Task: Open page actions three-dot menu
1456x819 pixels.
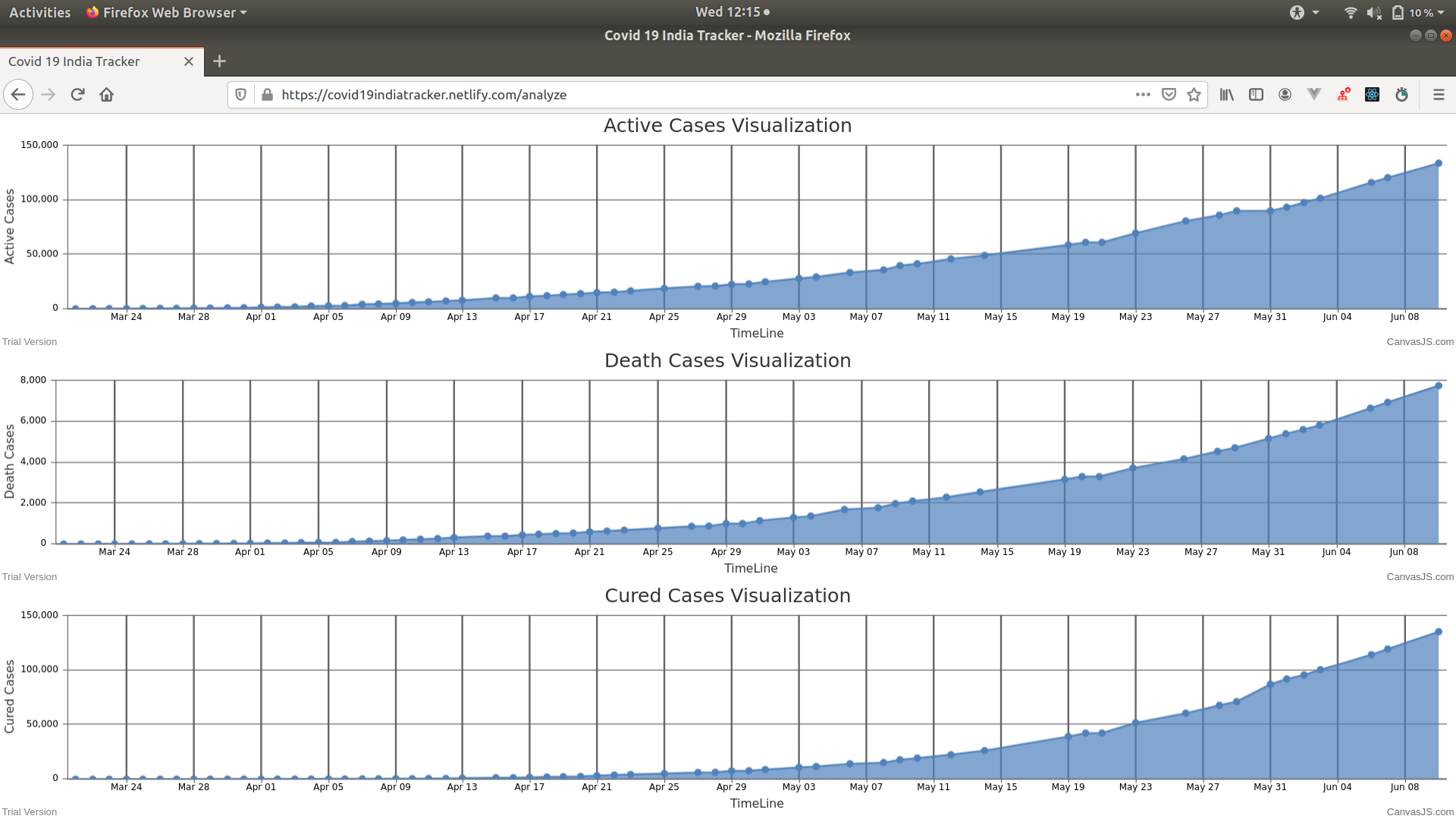Action: (1143, 95)
